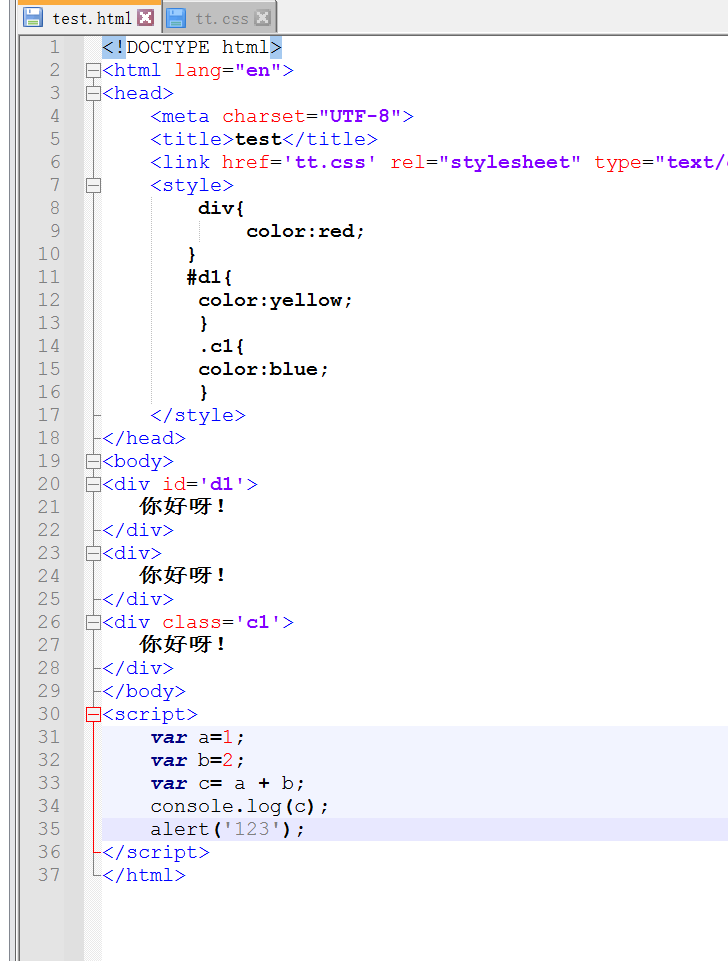Viewport: 728px width, 961px height.
Task: Click the title test line
Action: click(264, 140)
